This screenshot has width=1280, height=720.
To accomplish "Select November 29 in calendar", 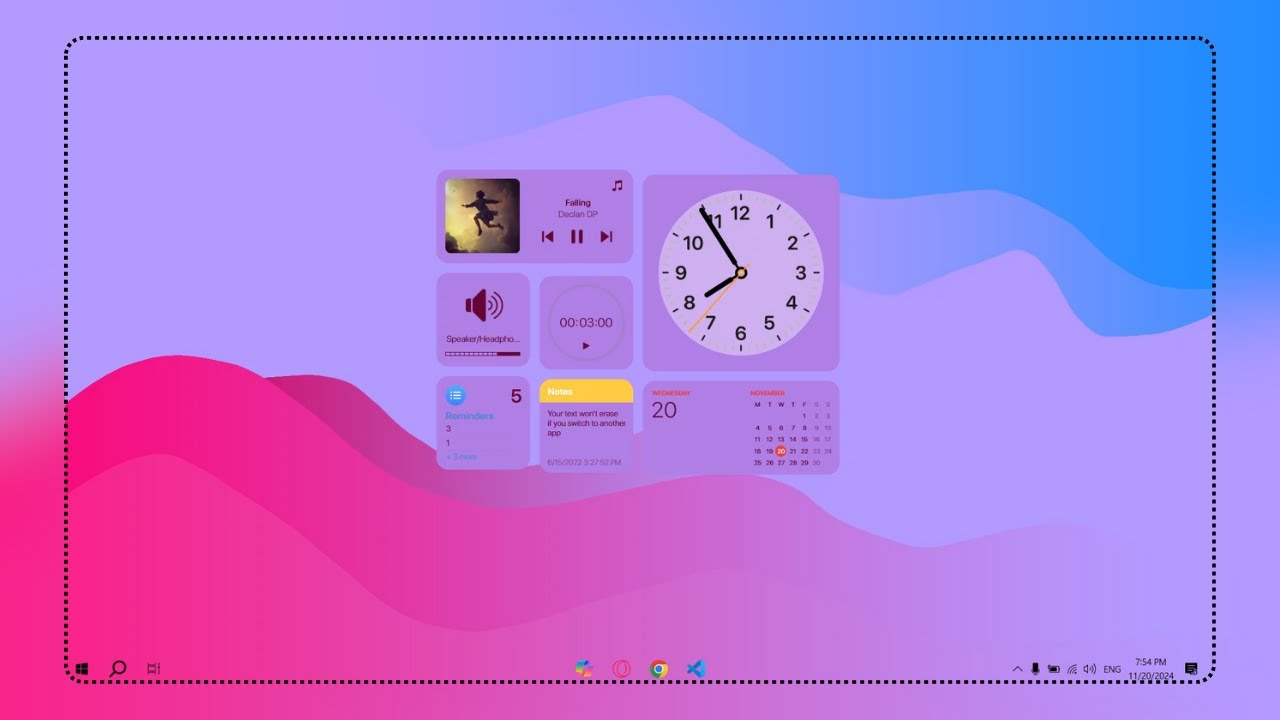I will coord(804,463).
